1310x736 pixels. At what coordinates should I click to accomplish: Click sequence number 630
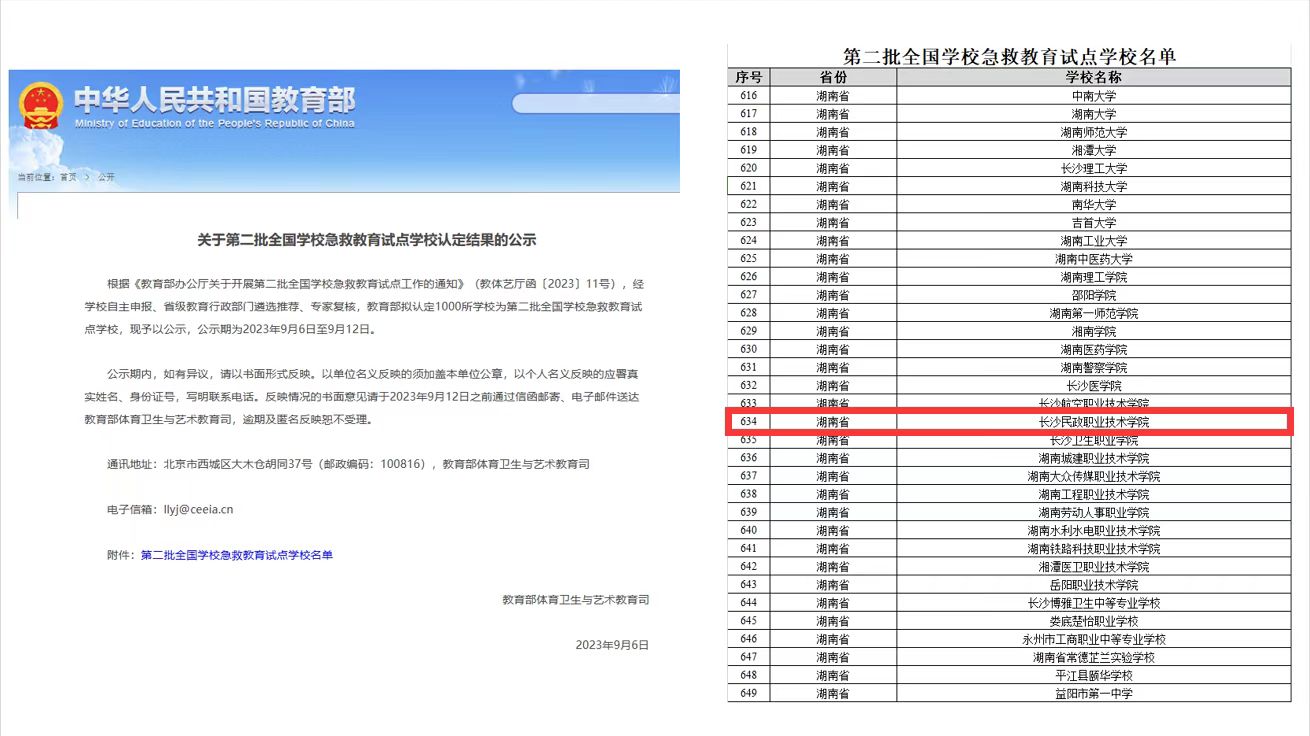[749, 349]
